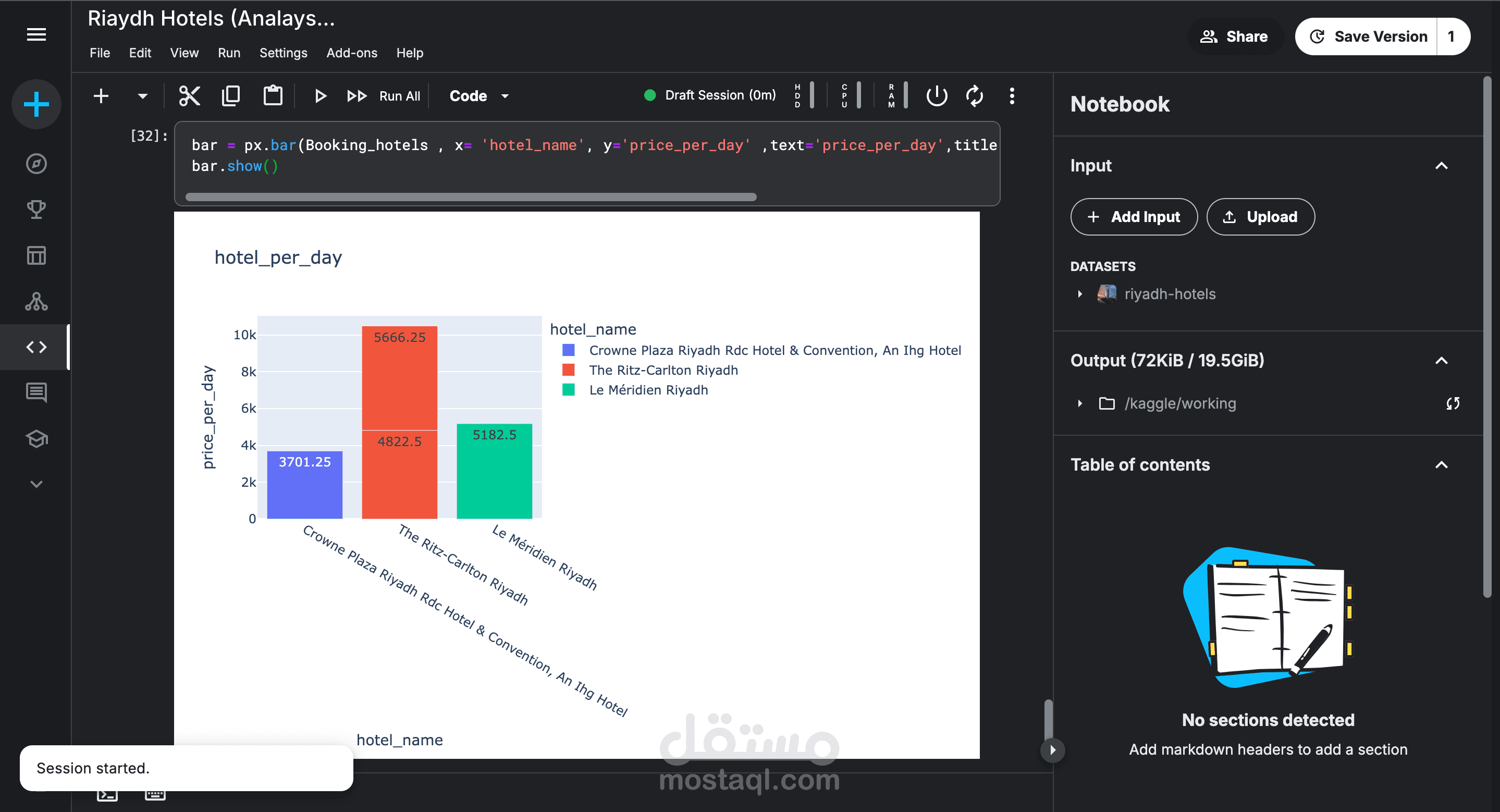Refresh the /kaggle/working output folder
This screenshot has height=812, width=1500.
tap(1452, 403)
